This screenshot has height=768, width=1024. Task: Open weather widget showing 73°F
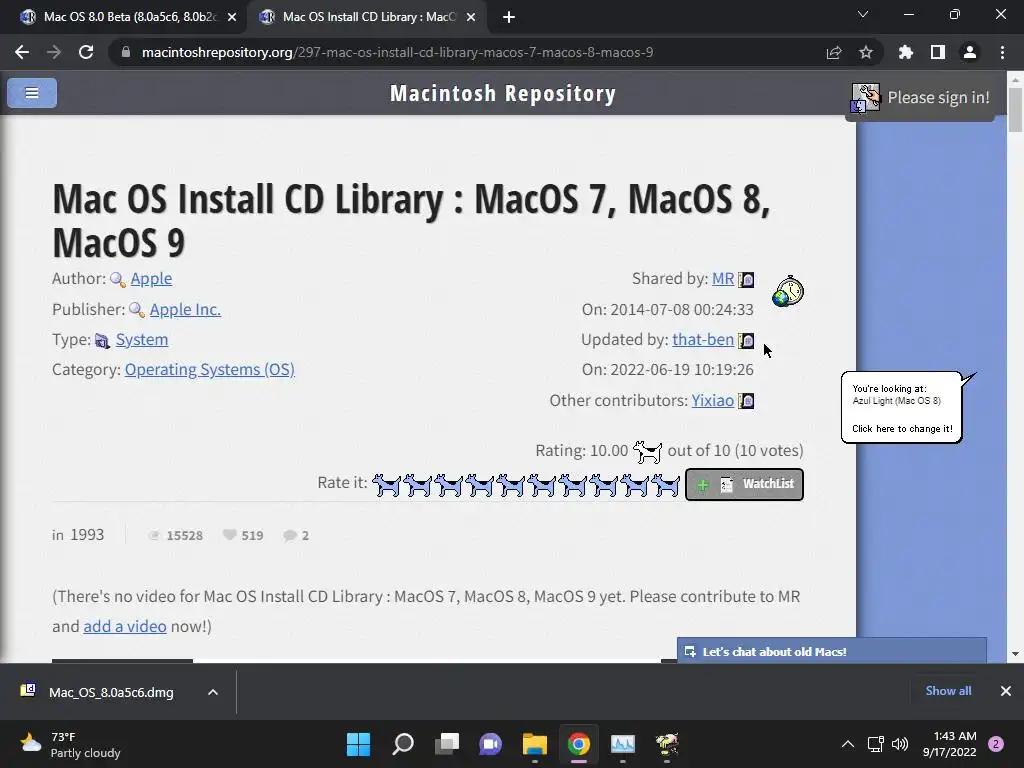coord(71,744)
